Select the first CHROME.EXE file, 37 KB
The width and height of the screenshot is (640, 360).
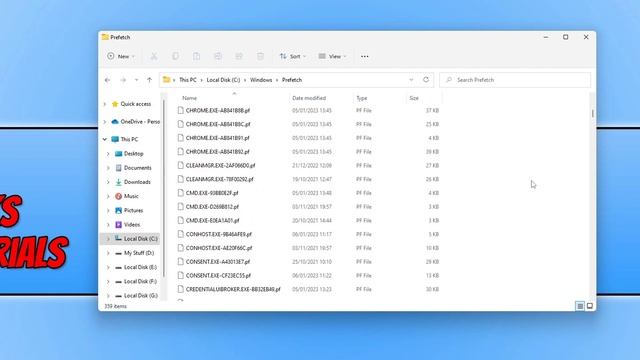[x=218, y=111]
